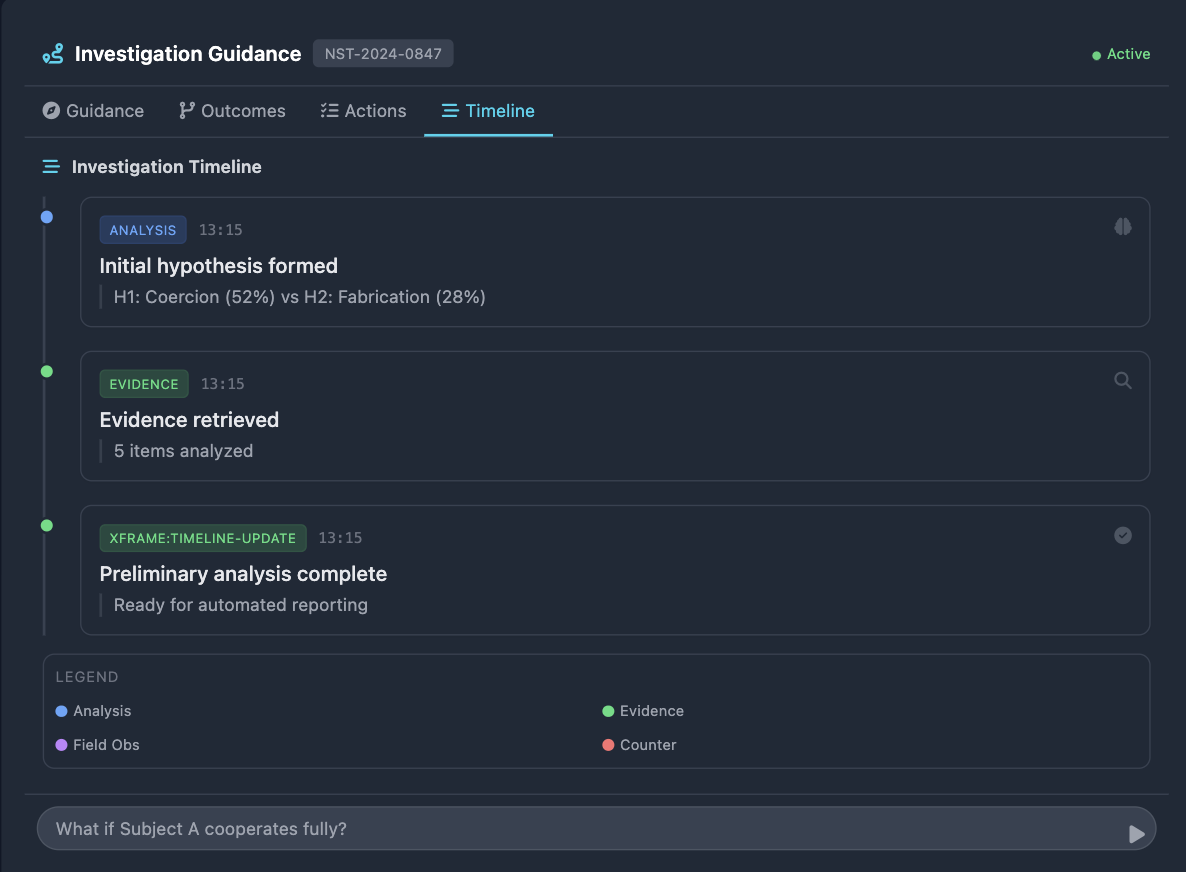Click the NST-2024-0847 case badge

[383, 54]
